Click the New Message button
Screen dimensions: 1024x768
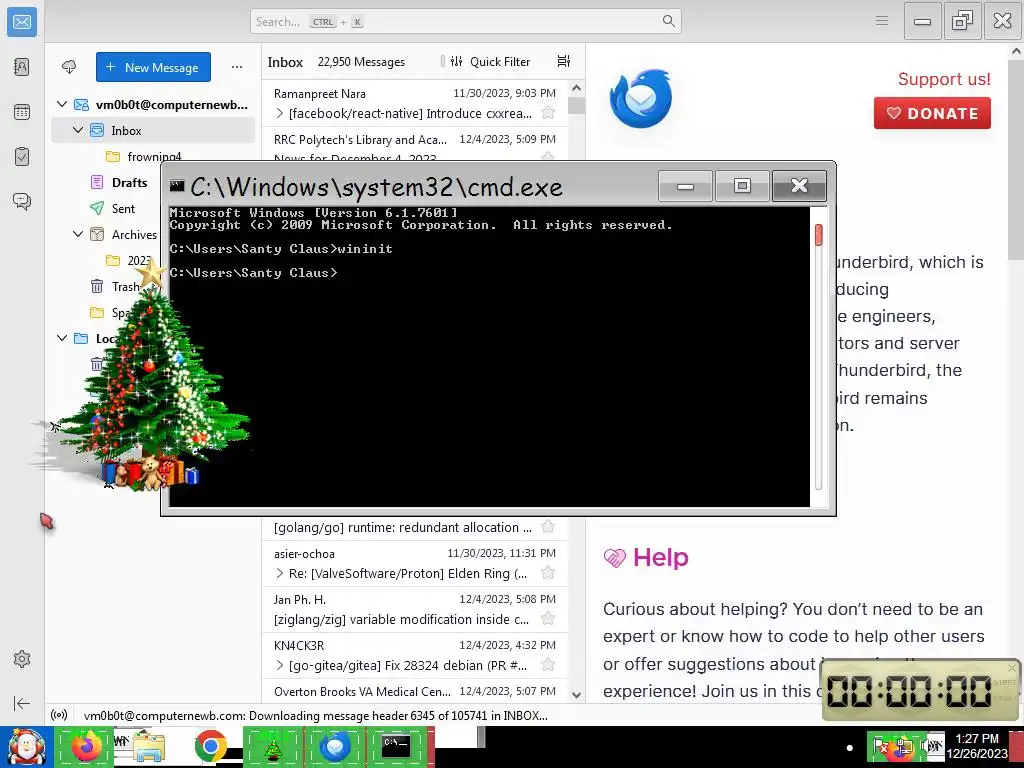(x=153, y=67)
